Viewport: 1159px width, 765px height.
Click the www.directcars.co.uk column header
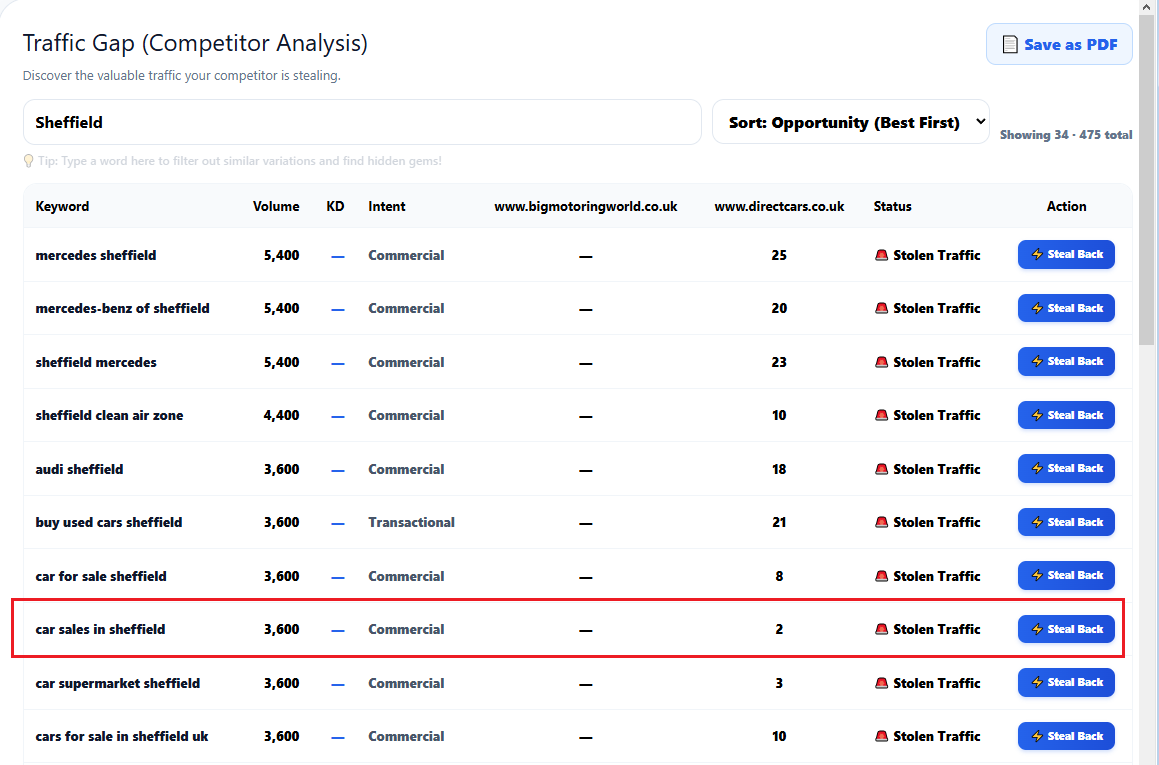[x=779, y=206]
